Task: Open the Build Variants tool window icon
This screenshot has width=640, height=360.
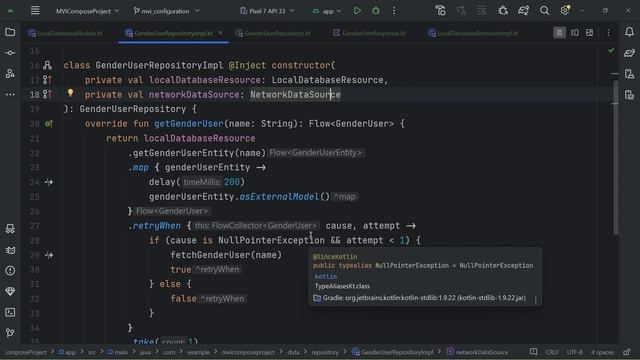Action: pyautogui.click(x=10, y=229)
